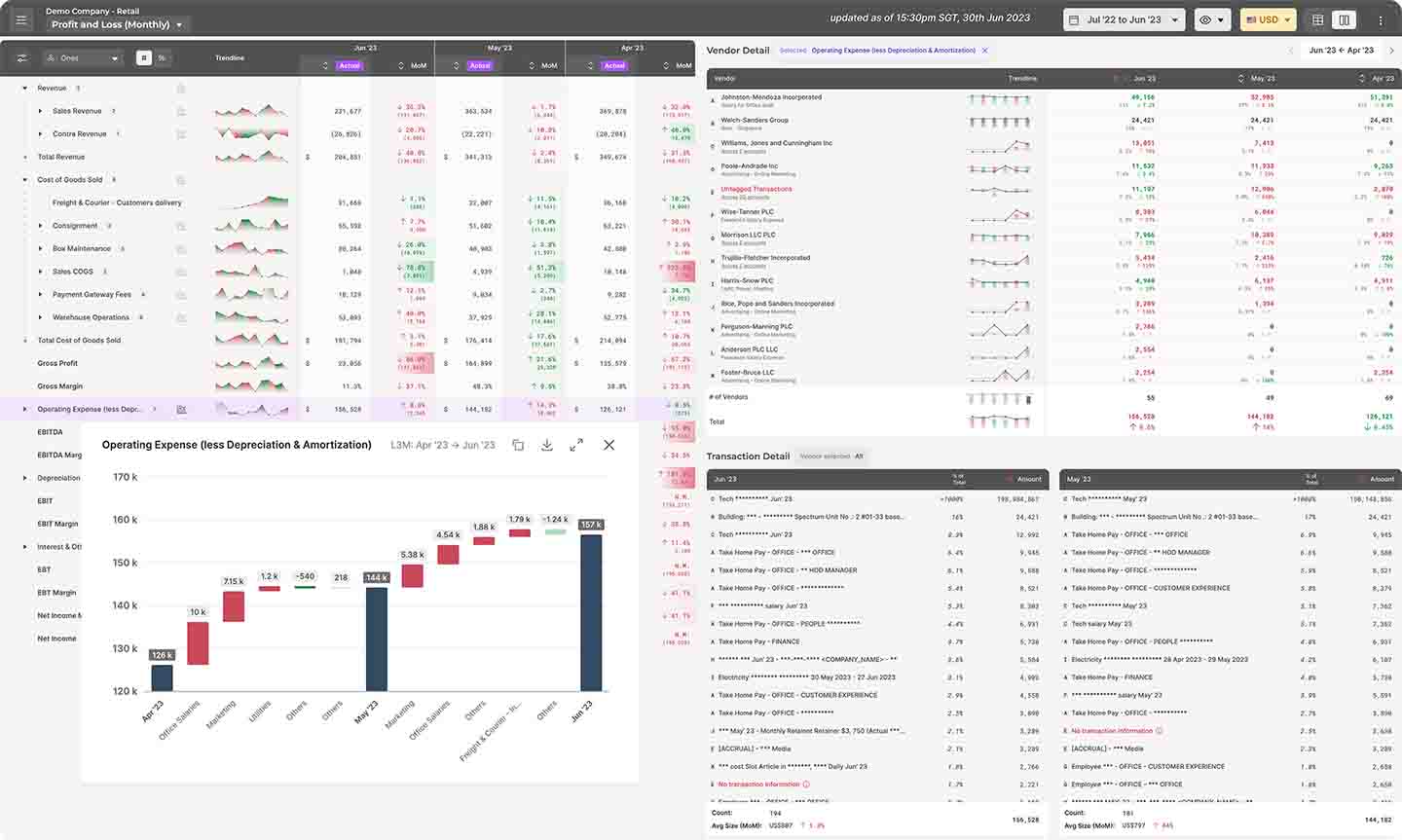Click the 10 k Office Salaries waterfall bar

(x=198, y=642)
